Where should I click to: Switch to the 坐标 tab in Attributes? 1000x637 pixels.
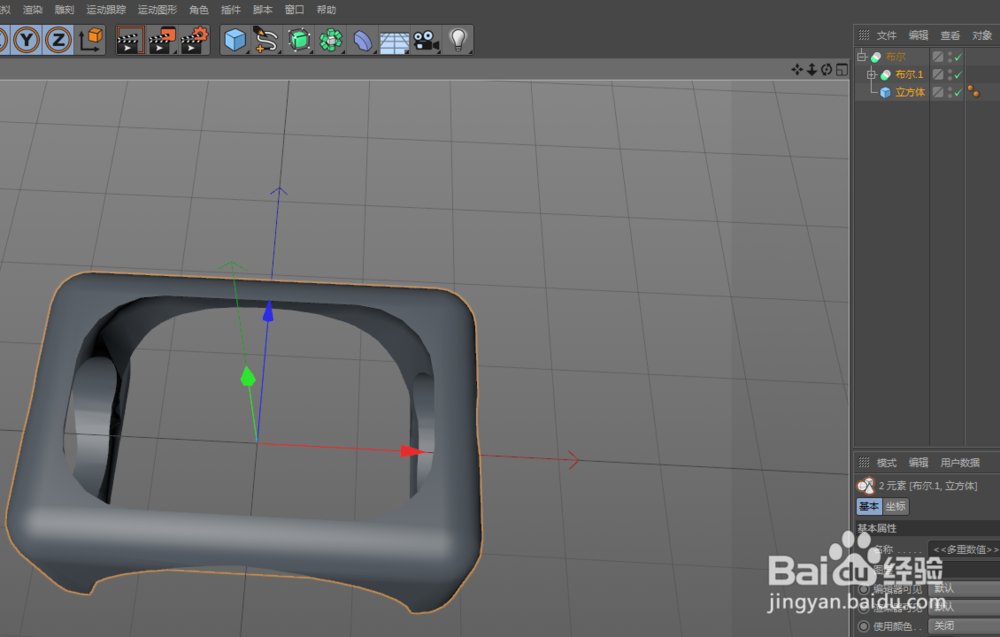point(896,506)
